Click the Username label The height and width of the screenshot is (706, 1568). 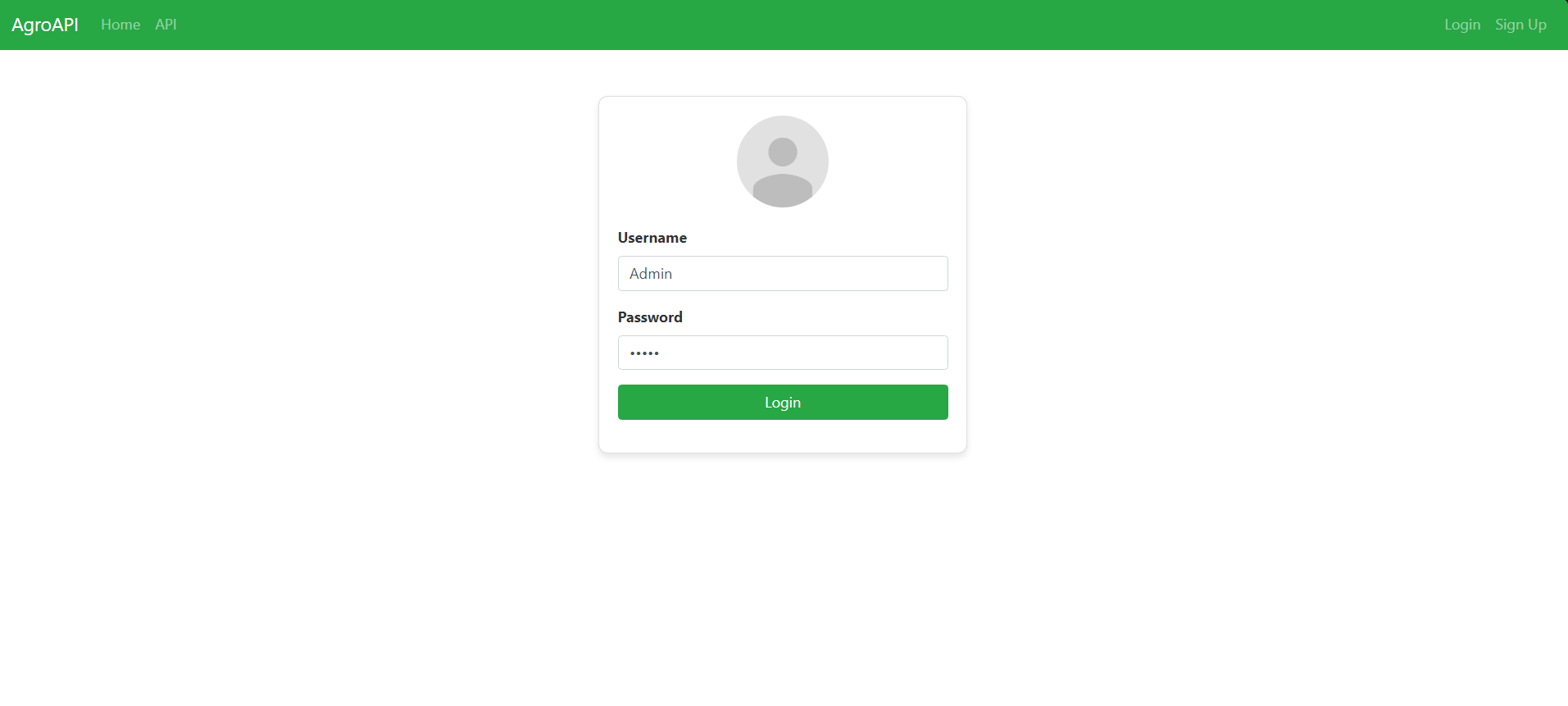tap(652, 238)
